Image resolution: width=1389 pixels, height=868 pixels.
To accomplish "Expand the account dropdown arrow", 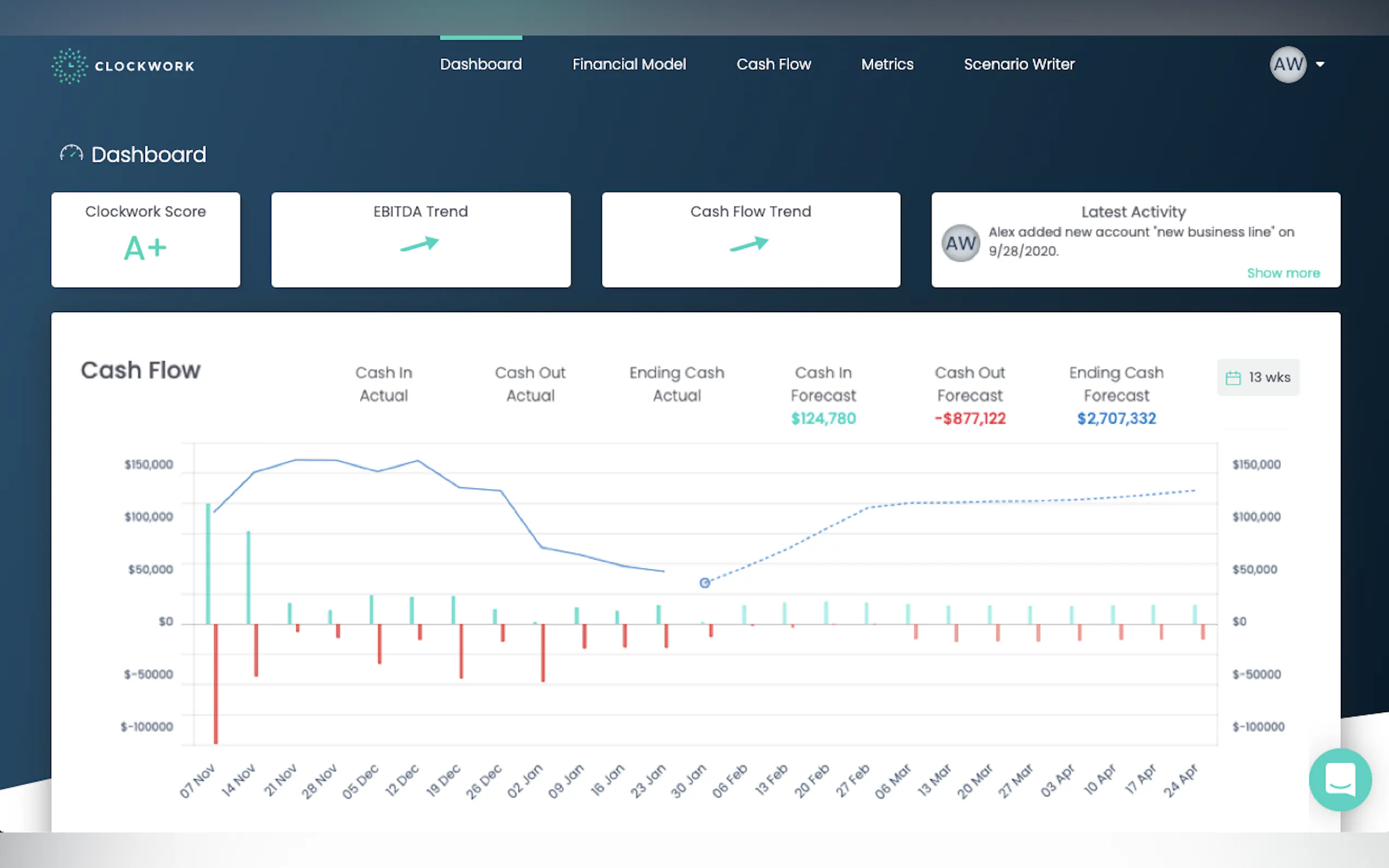I will 1320,64.
